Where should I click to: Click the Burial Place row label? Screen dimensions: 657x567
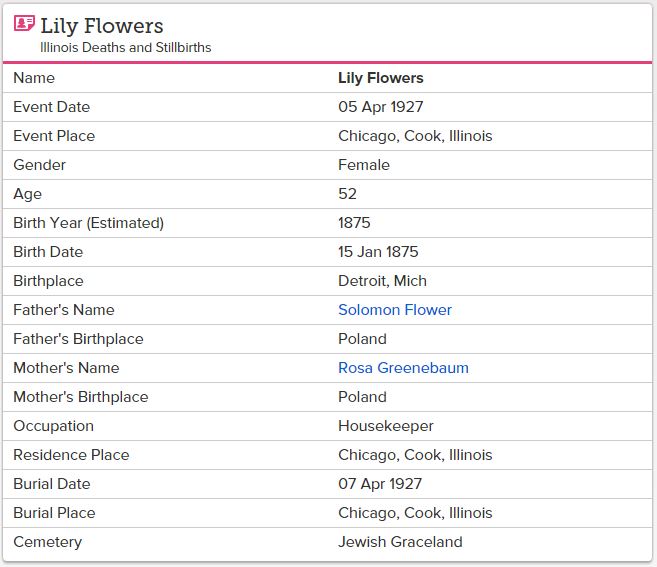[54, 513]
